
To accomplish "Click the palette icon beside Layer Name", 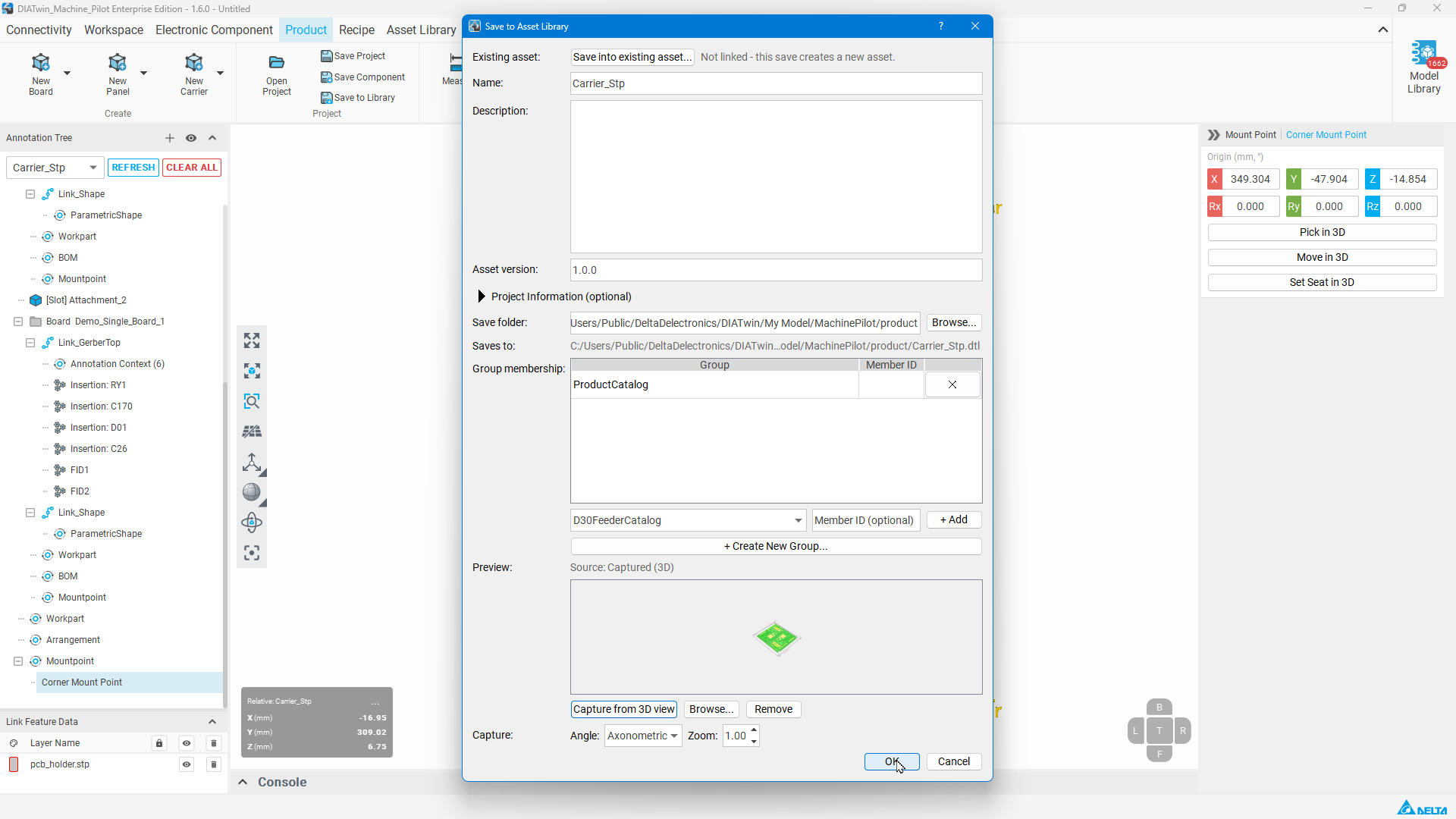I will (14, 743).
